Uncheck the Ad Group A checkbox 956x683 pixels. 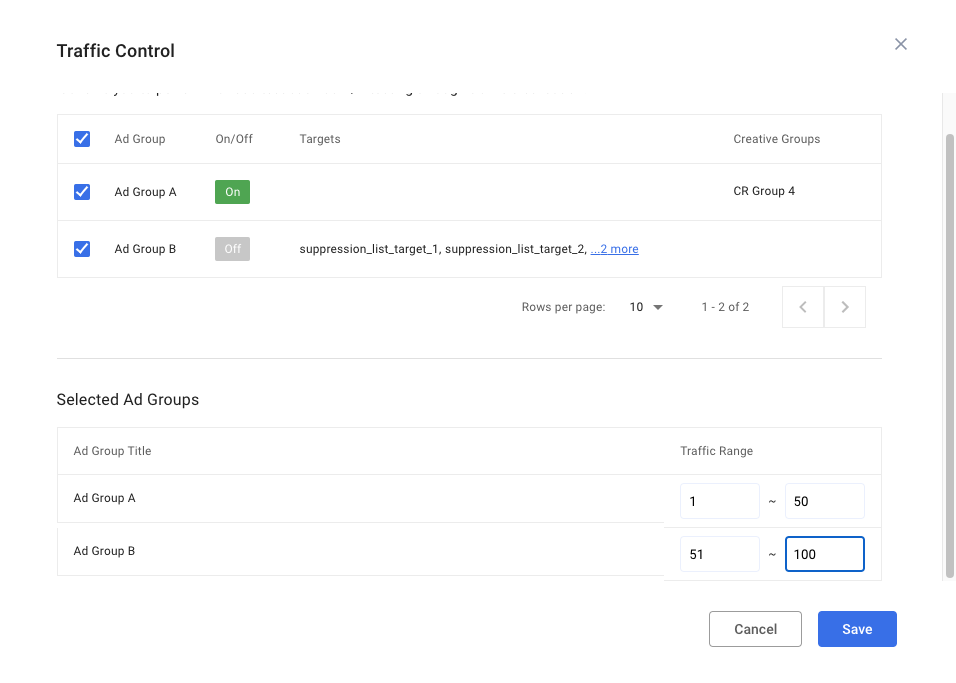[x=82, y=192]
